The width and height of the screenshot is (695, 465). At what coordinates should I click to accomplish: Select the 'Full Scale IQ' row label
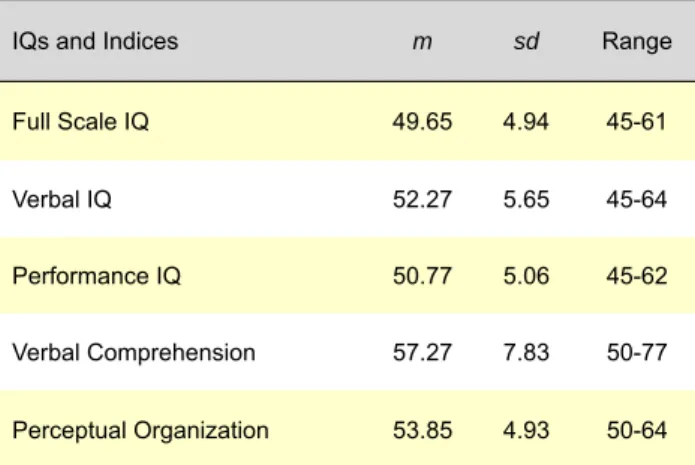(x=81, y=121)
